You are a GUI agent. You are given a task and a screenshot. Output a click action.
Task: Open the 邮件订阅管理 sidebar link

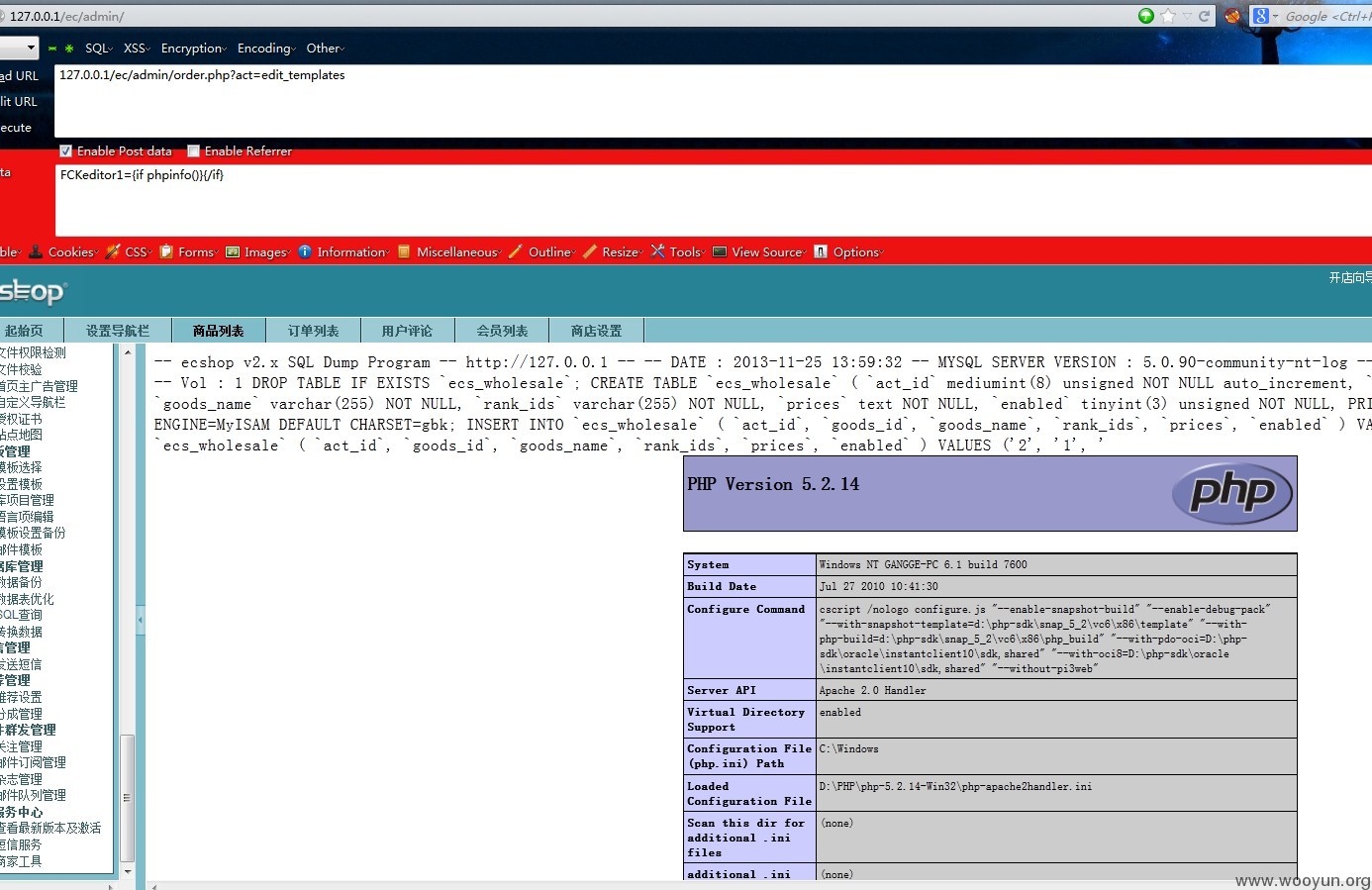33,762
